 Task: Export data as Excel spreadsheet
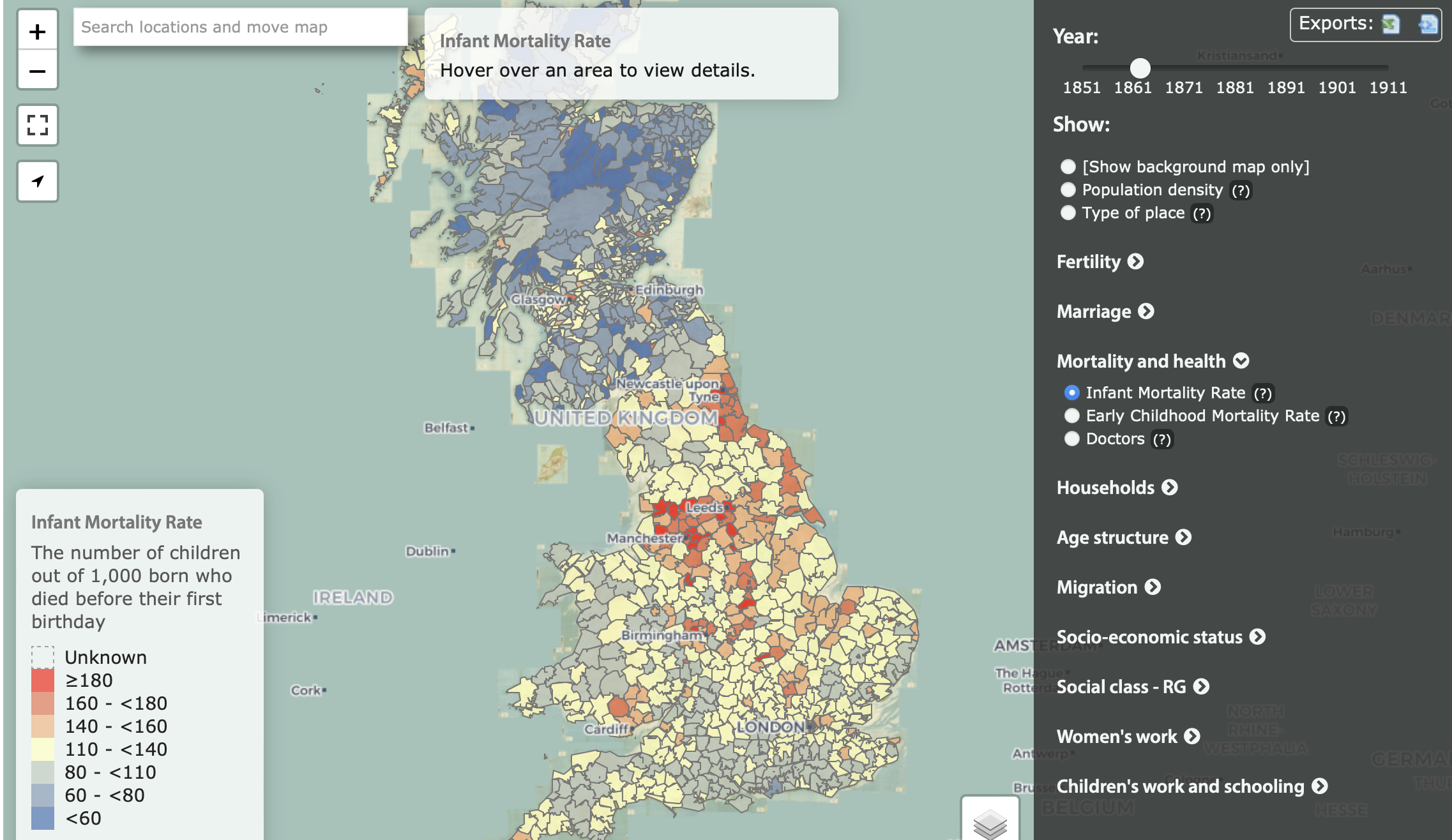tap(1390, 24)
